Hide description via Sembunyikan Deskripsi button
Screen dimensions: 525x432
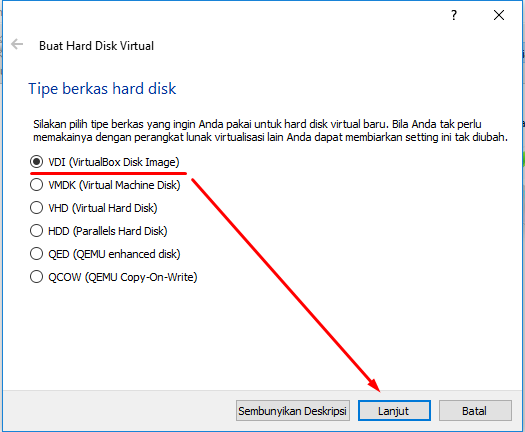coord(293,411)
